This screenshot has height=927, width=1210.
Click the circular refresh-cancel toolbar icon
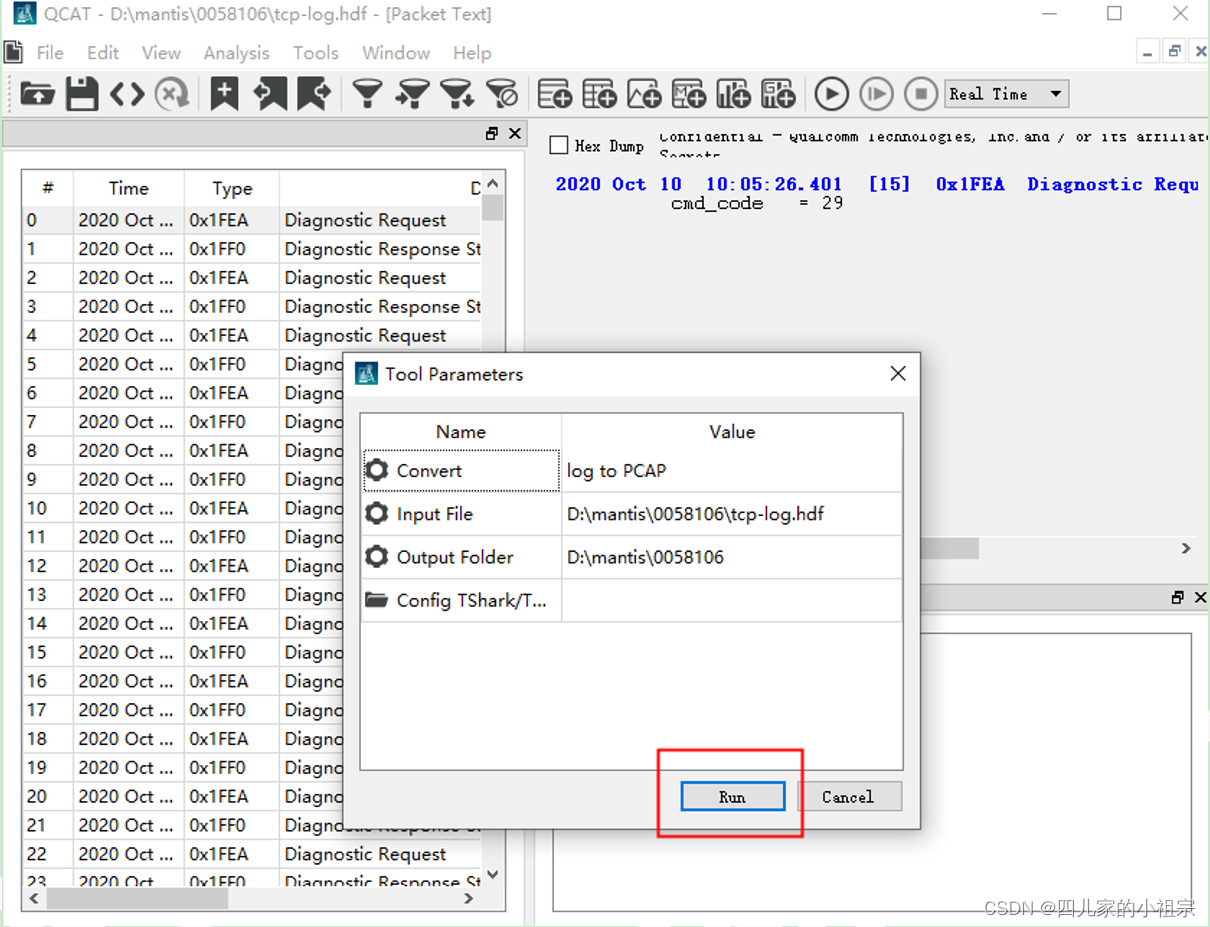(x=172, y=94)
